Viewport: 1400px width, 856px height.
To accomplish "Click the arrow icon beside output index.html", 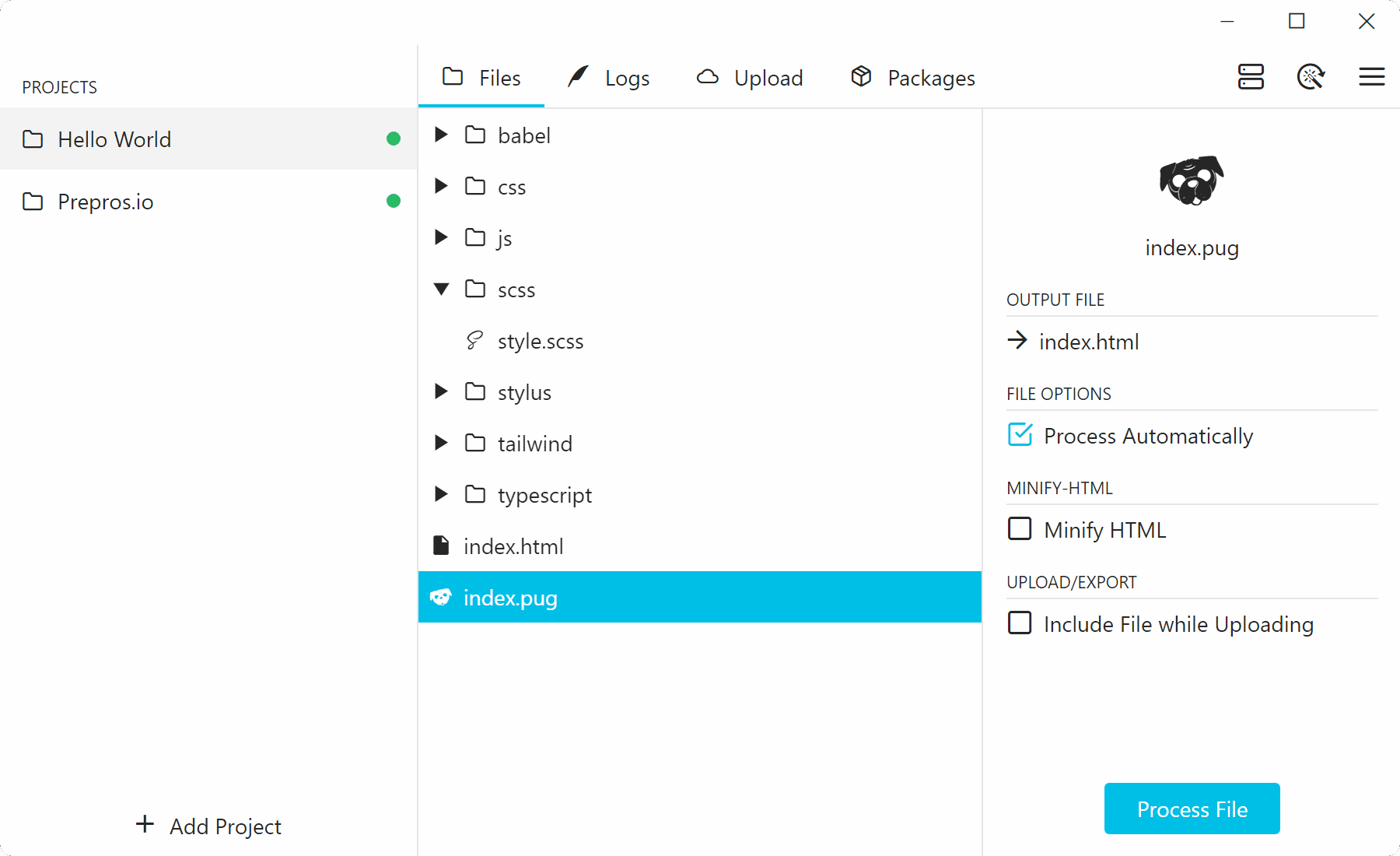I will click(x=1017, y=340).
